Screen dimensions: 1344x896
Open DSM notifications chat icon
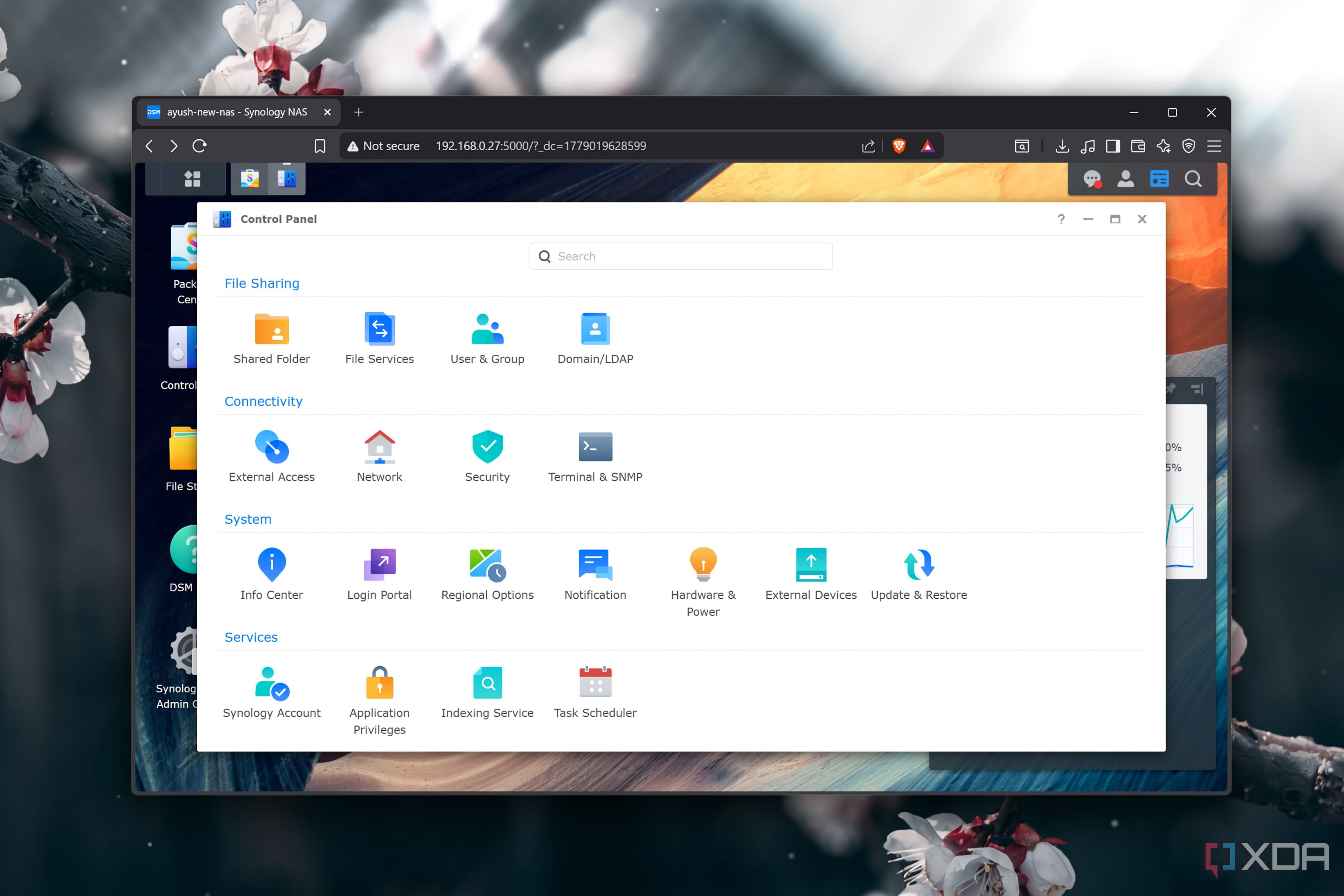coord(1092,180)
